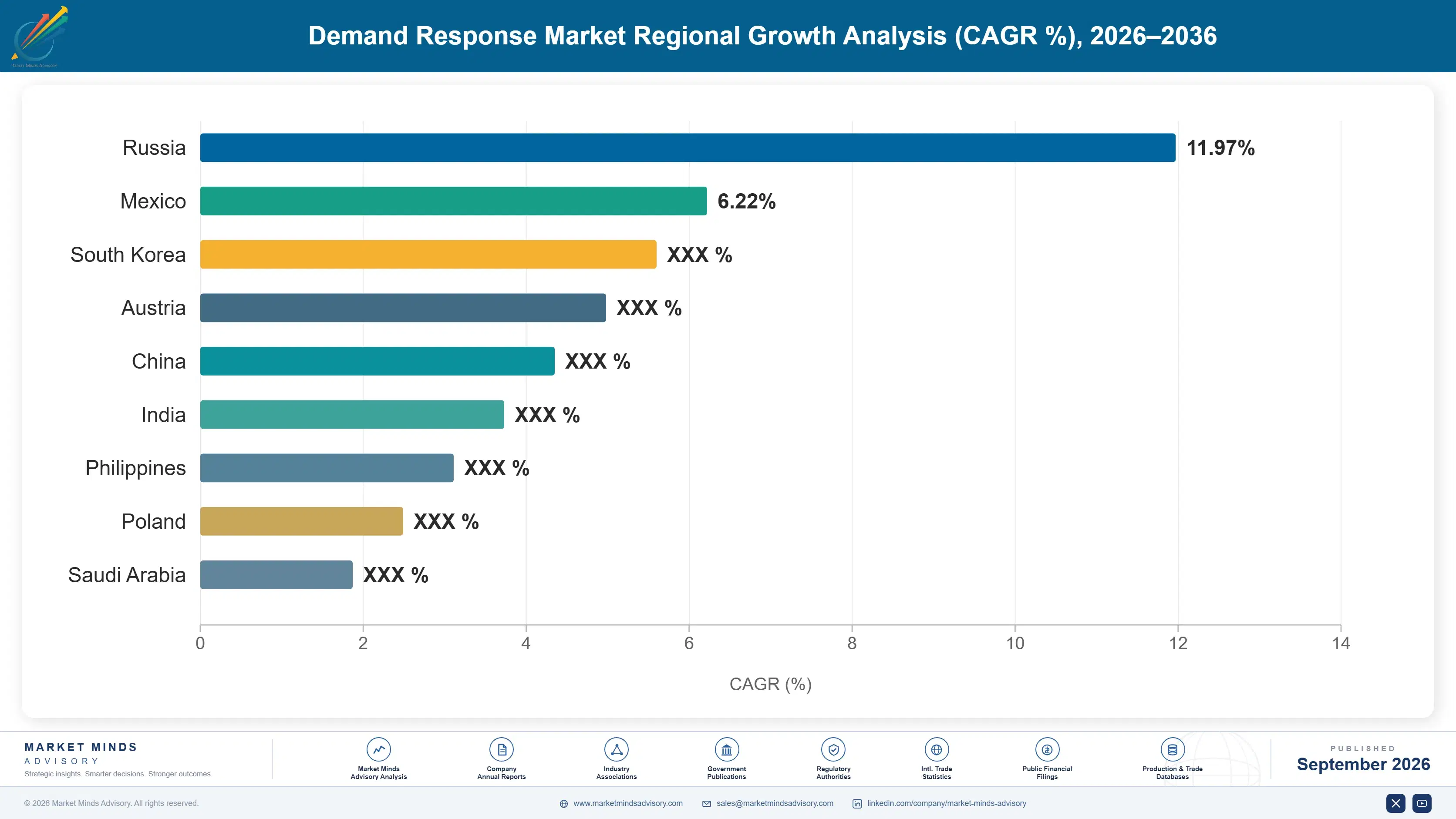
Task: Click the Saudi Arabia axis label
Action: click(x=127, y=575)
